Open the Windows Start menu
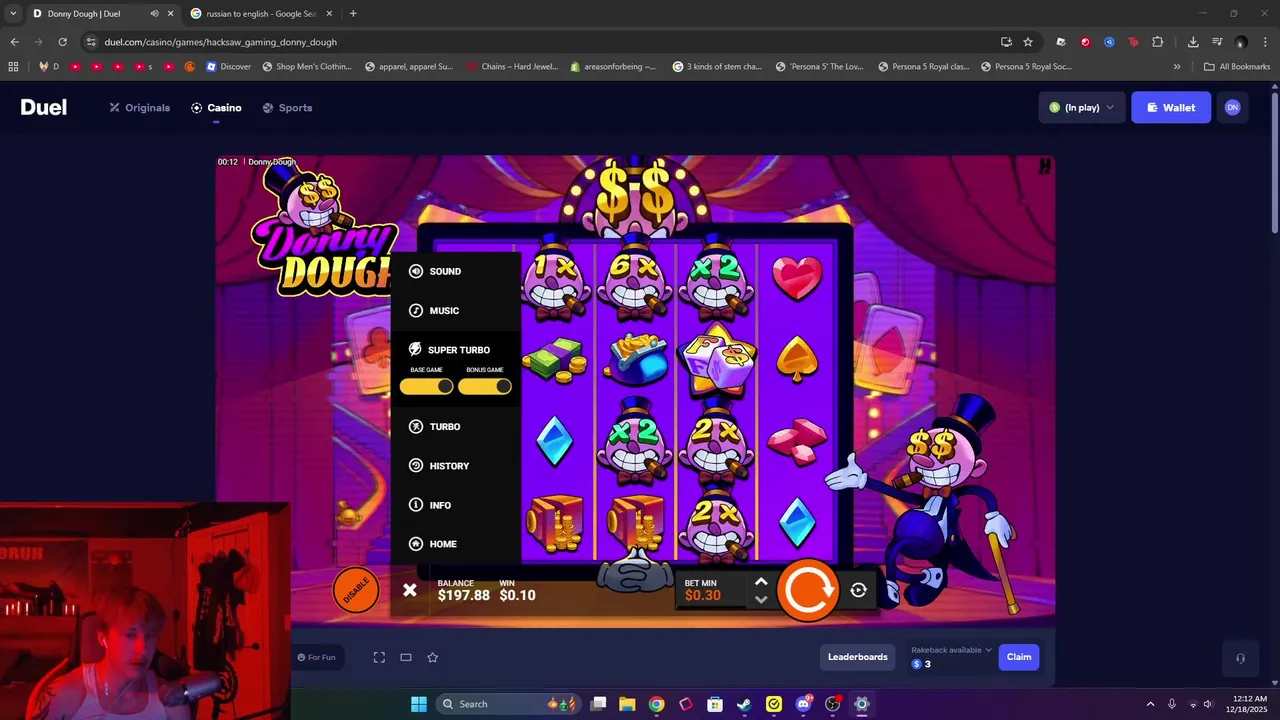The width and height of the screenshot is (1280, 720). 419,704
